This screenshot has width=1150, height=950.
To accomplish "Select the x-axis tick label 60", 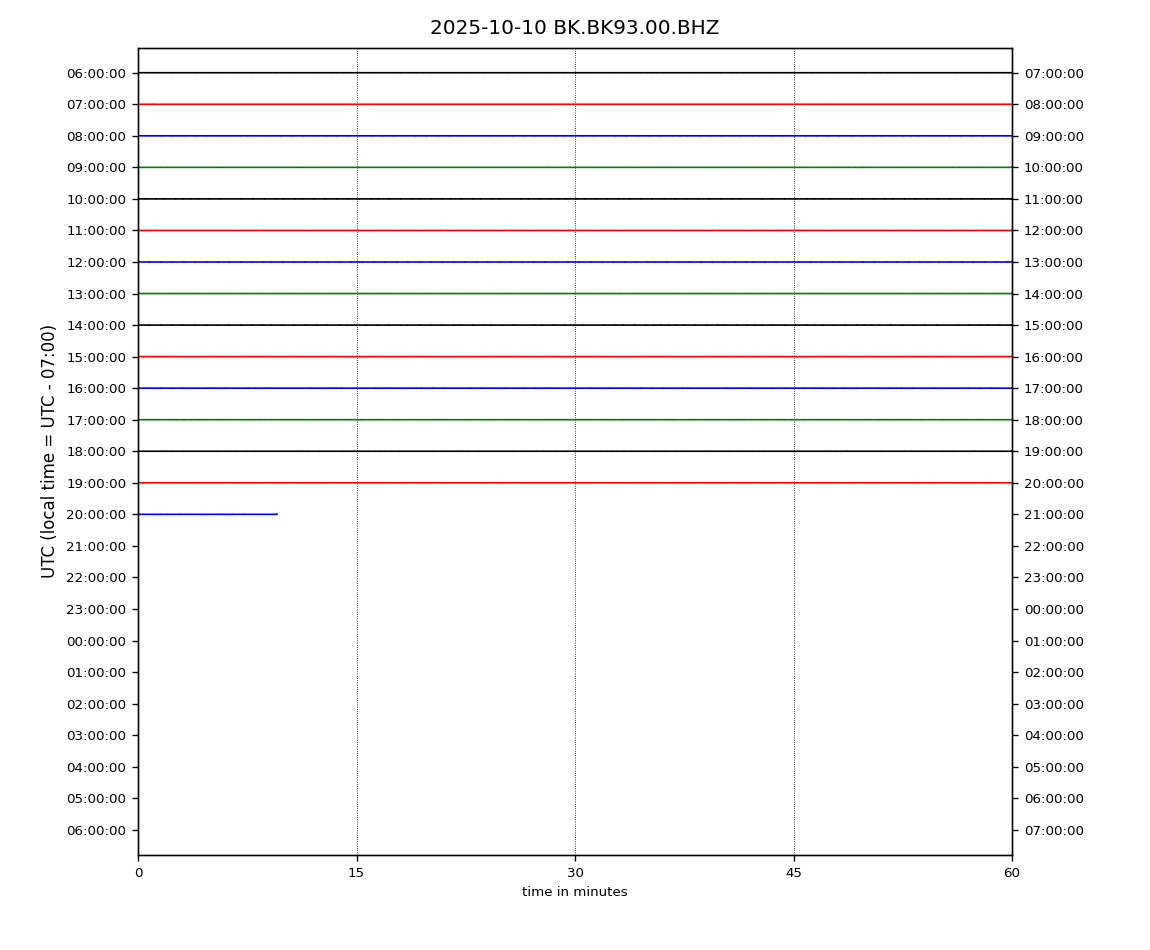I will click(x=1012, y=873).
